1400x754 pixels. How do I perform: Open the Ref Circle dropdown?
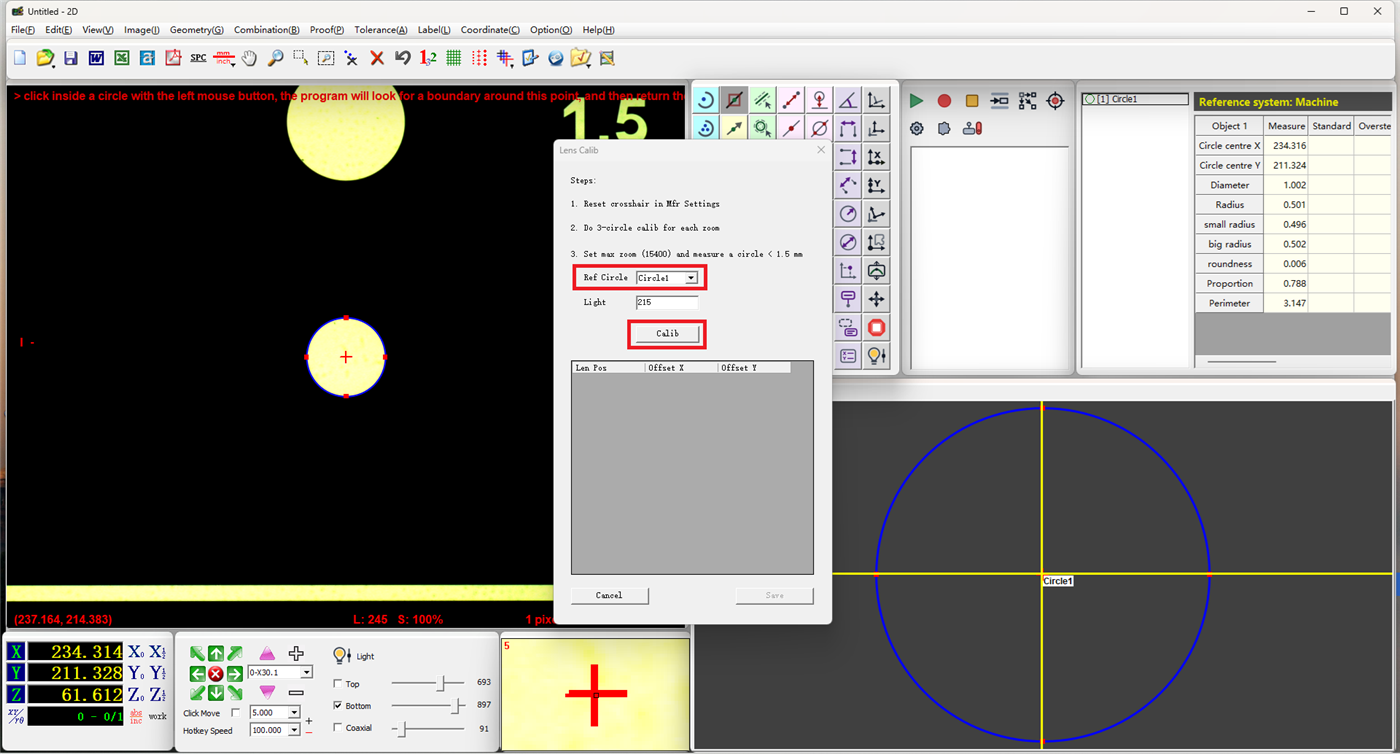click(x=691, y=278)
